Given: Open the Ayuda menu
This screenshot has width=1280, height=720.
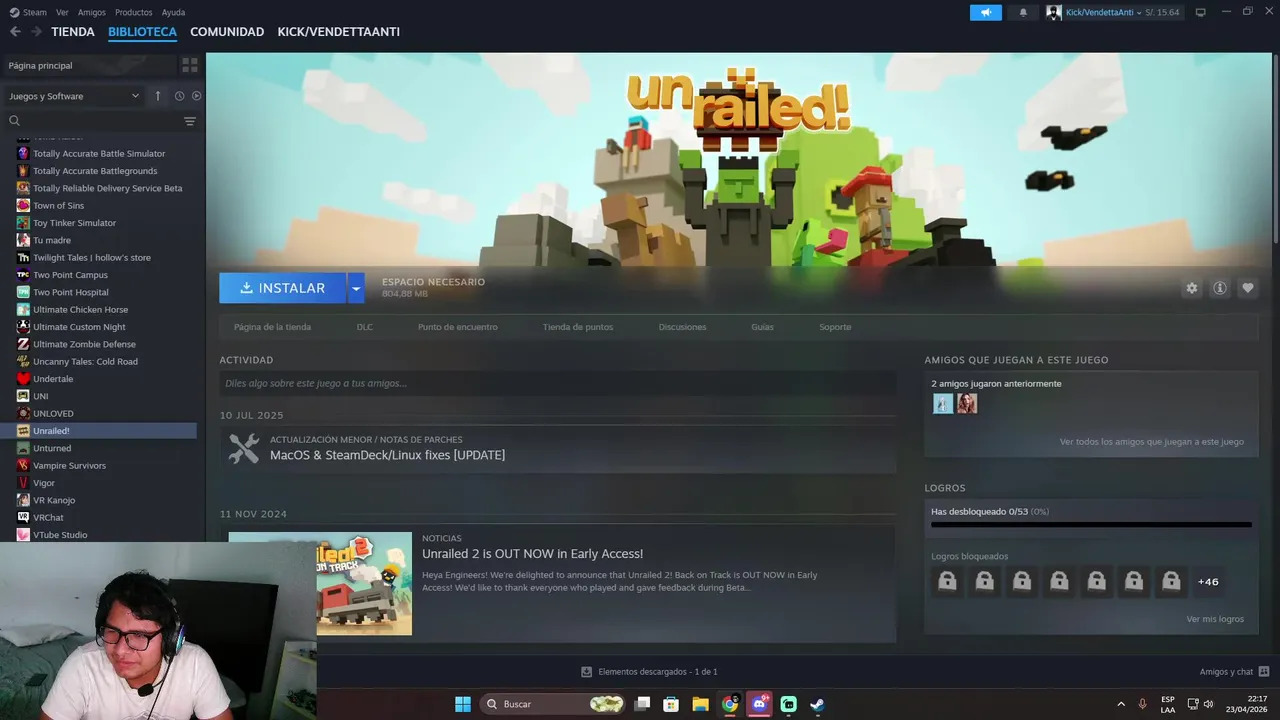Looking at the screenshot, I should [x=173, y=12].
